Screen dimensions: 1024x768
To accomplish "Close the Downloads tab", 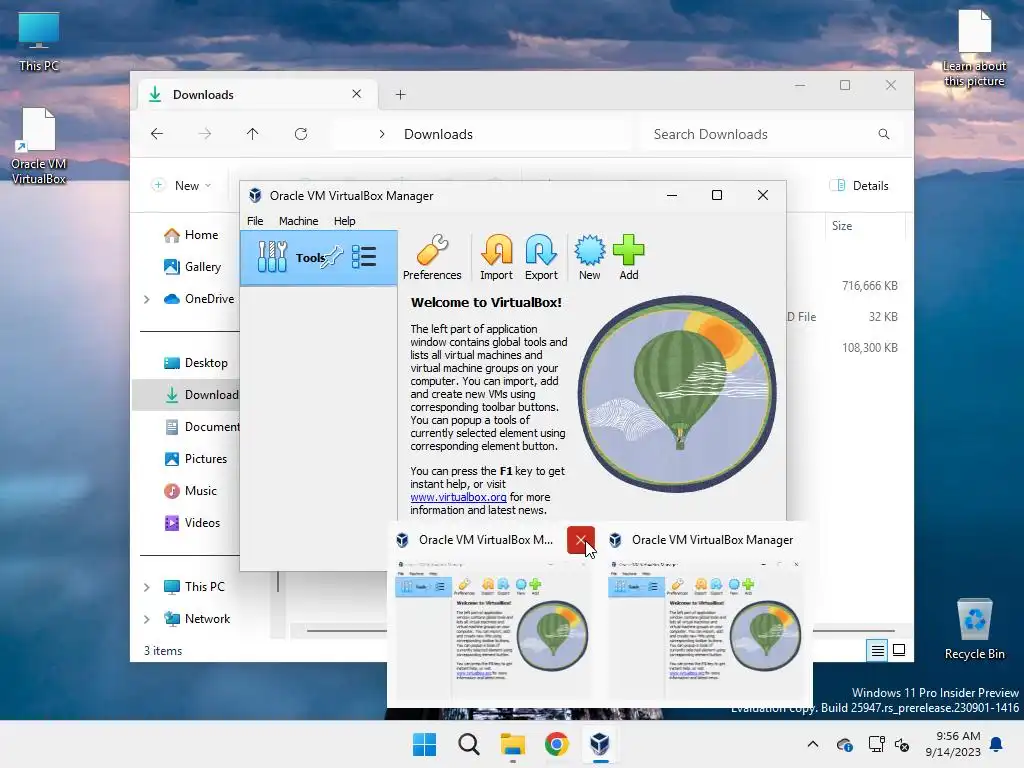I will pos(357,94).
